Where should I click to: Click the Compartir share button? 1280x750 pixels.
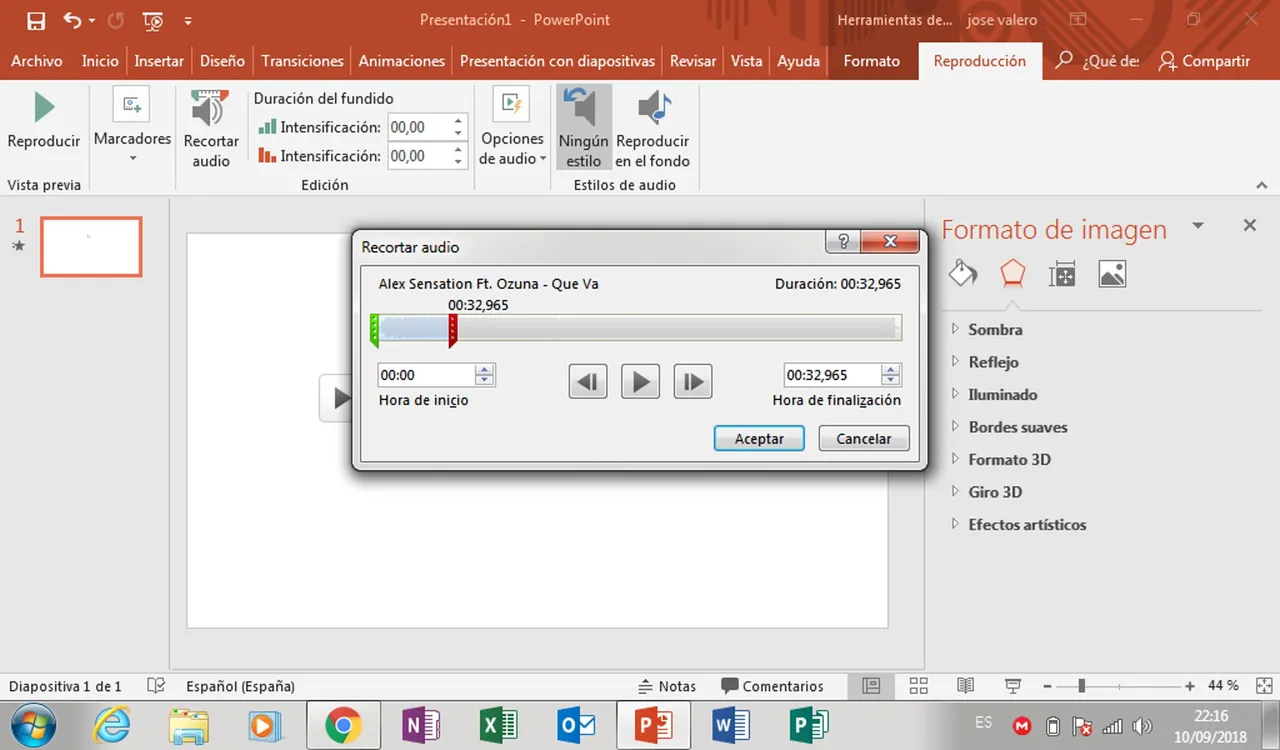[x=1205, y=61]
